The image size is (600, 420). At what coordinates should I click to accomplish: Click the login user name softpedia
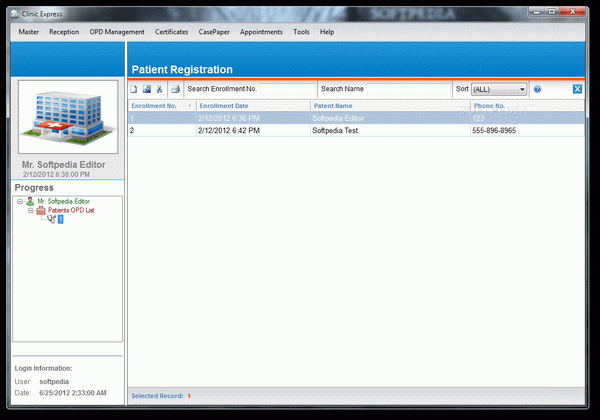pyautogui.click(x=54, y=382)
